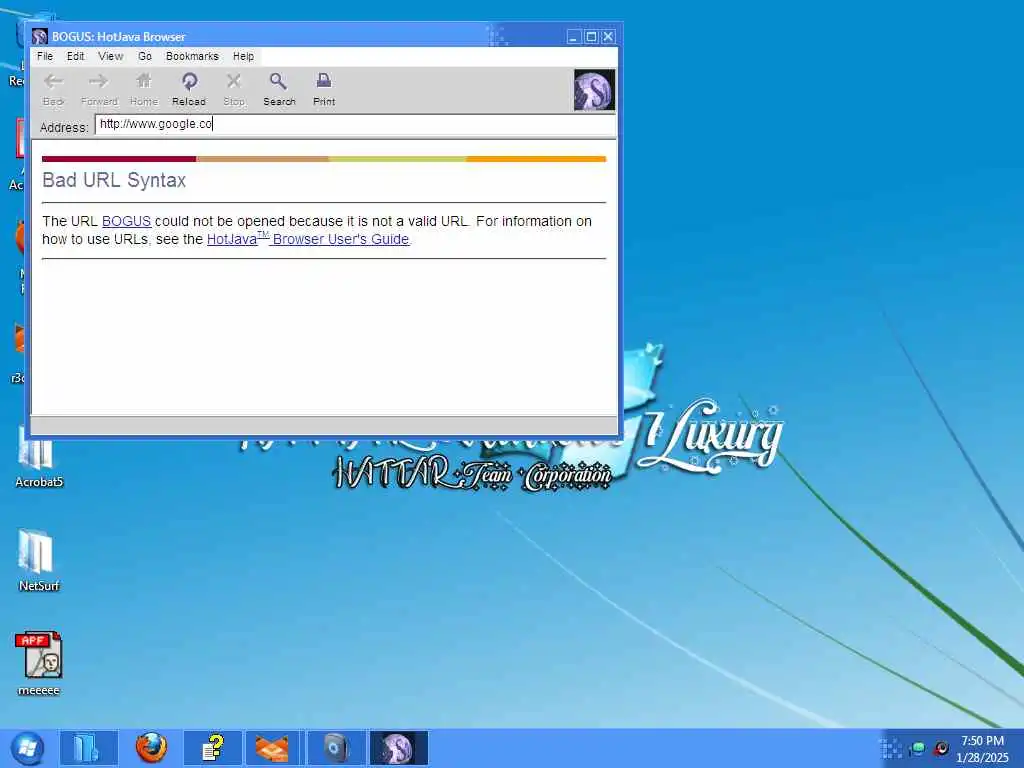
Task: Open the File menu
Action: (45, 56)
